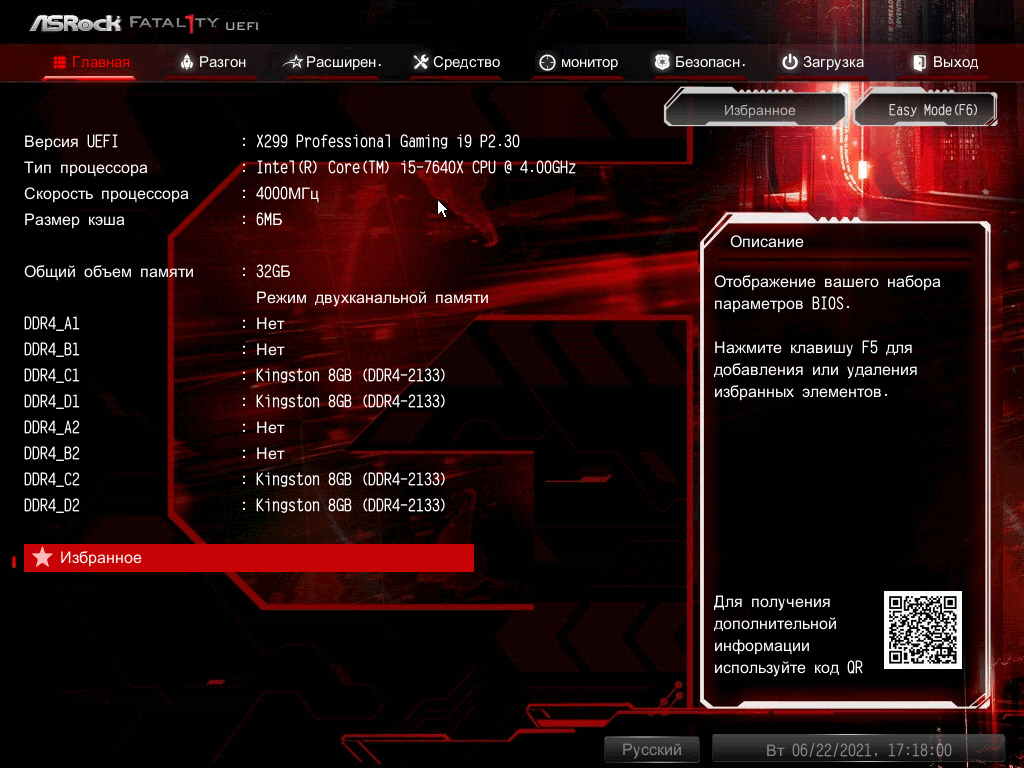Click the 32ГБ memory value
Screen dimensions: 1024x768
pos(273,272)
